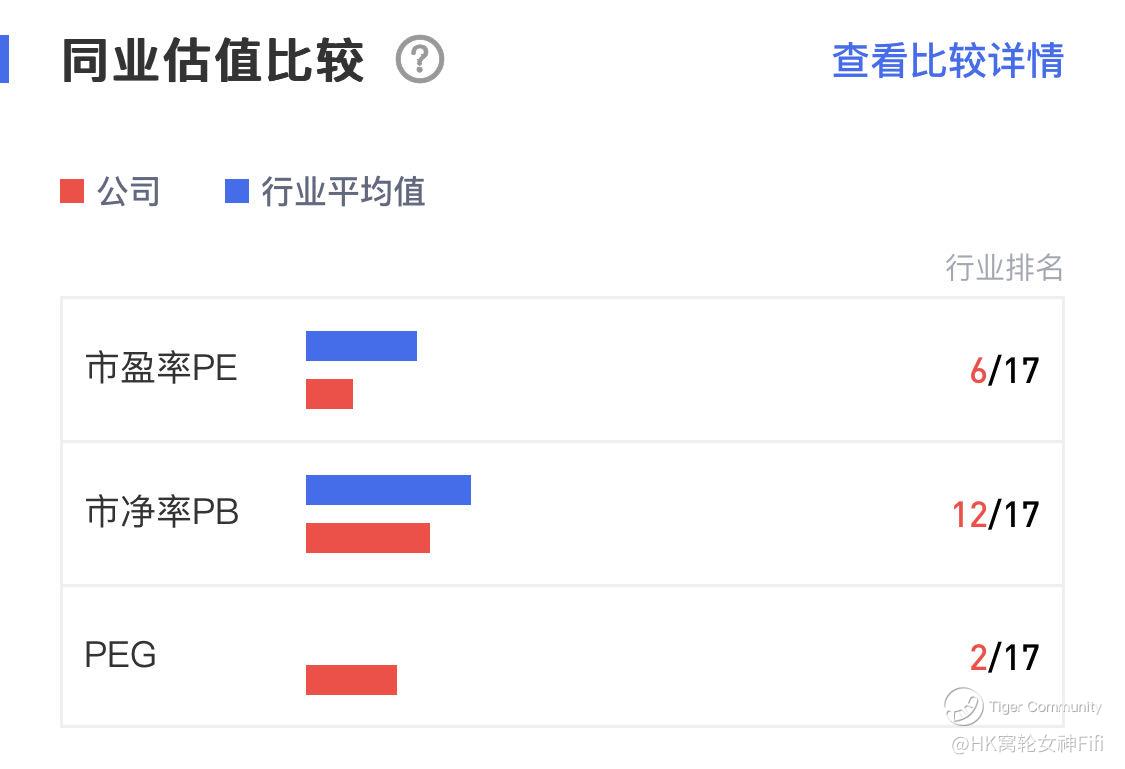Click the blue 行业平均值 legend swatch

pos(237,191)
